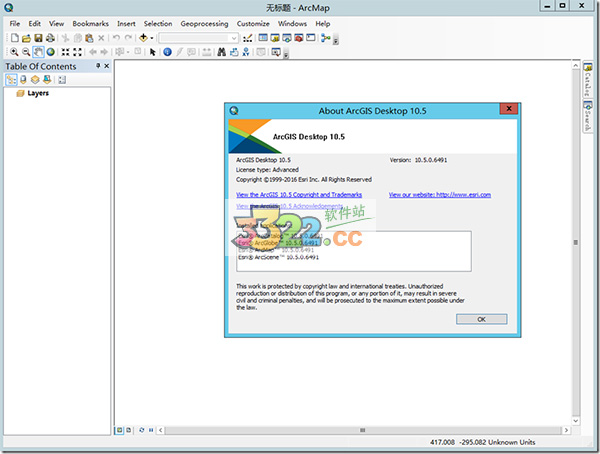Pause map drawing button

click(x=151, y=430)
